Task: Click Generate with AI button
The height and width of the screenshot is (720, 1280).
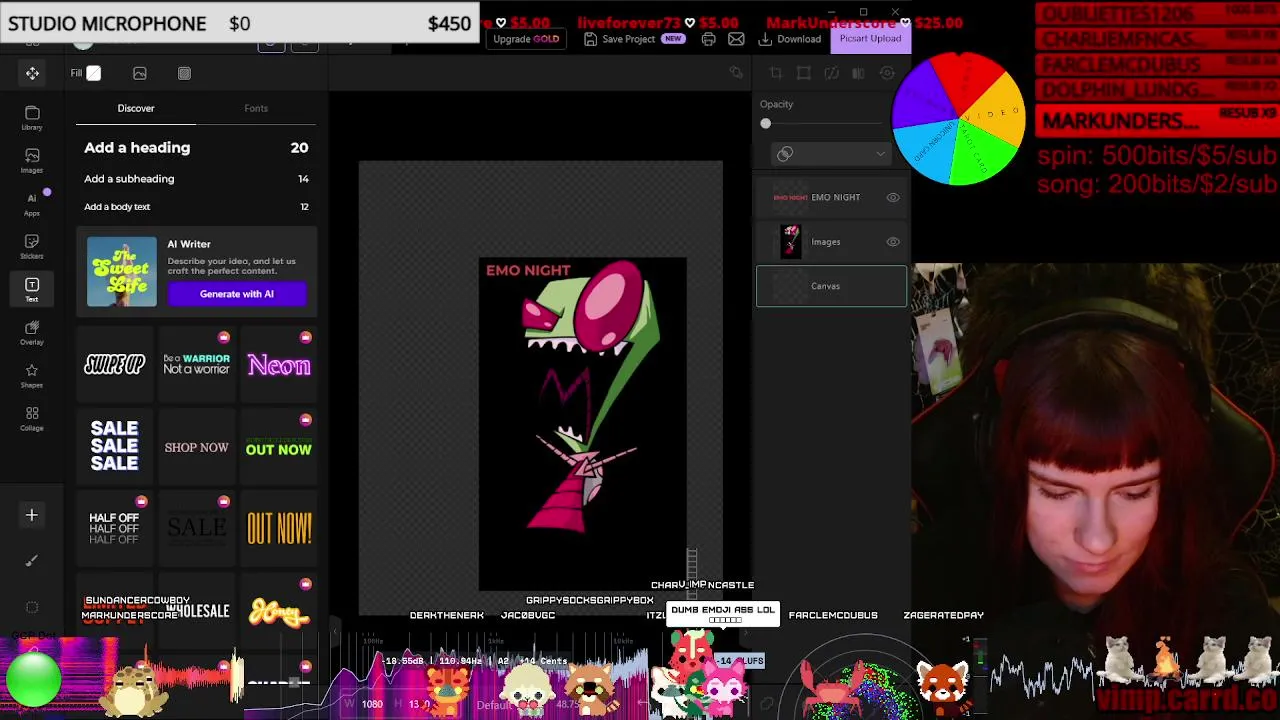Action: [237, 294]
